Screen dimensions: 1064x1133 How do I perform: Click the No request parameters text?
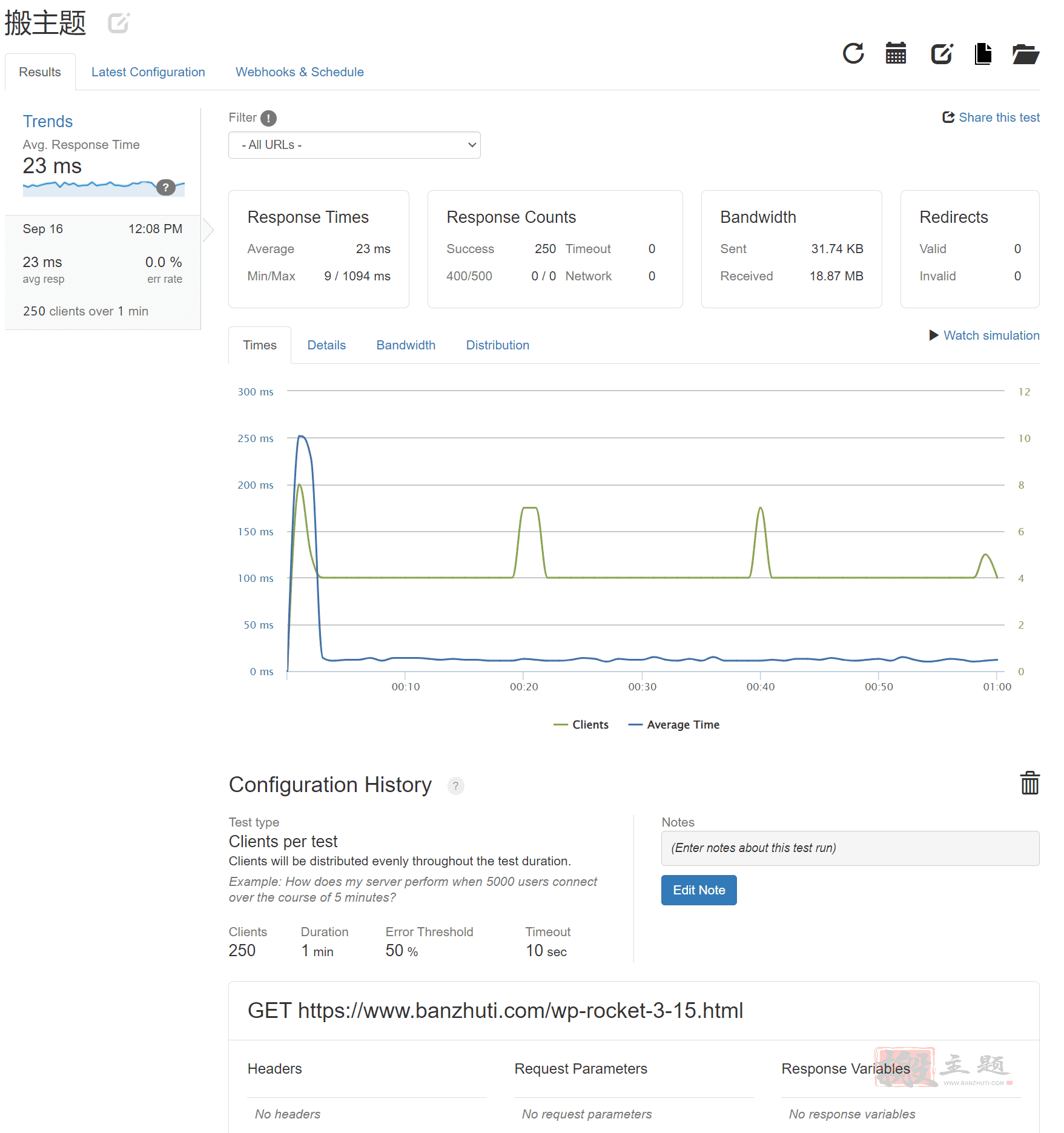coord(587,1114)
